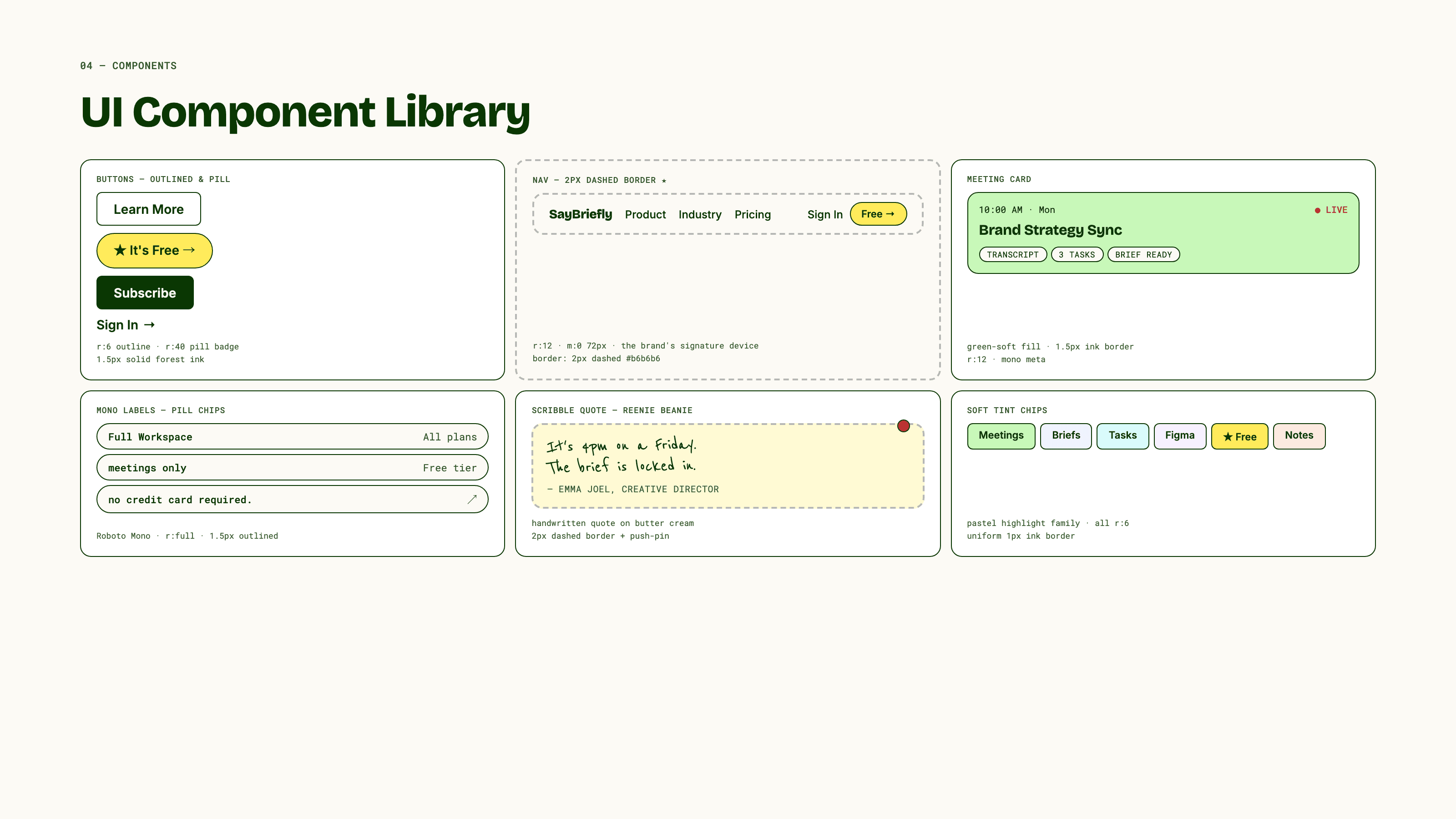Screen dimensions: 1456x819
Task: Click the star icon in It's Free button
Action: click(x=120, y=250)
